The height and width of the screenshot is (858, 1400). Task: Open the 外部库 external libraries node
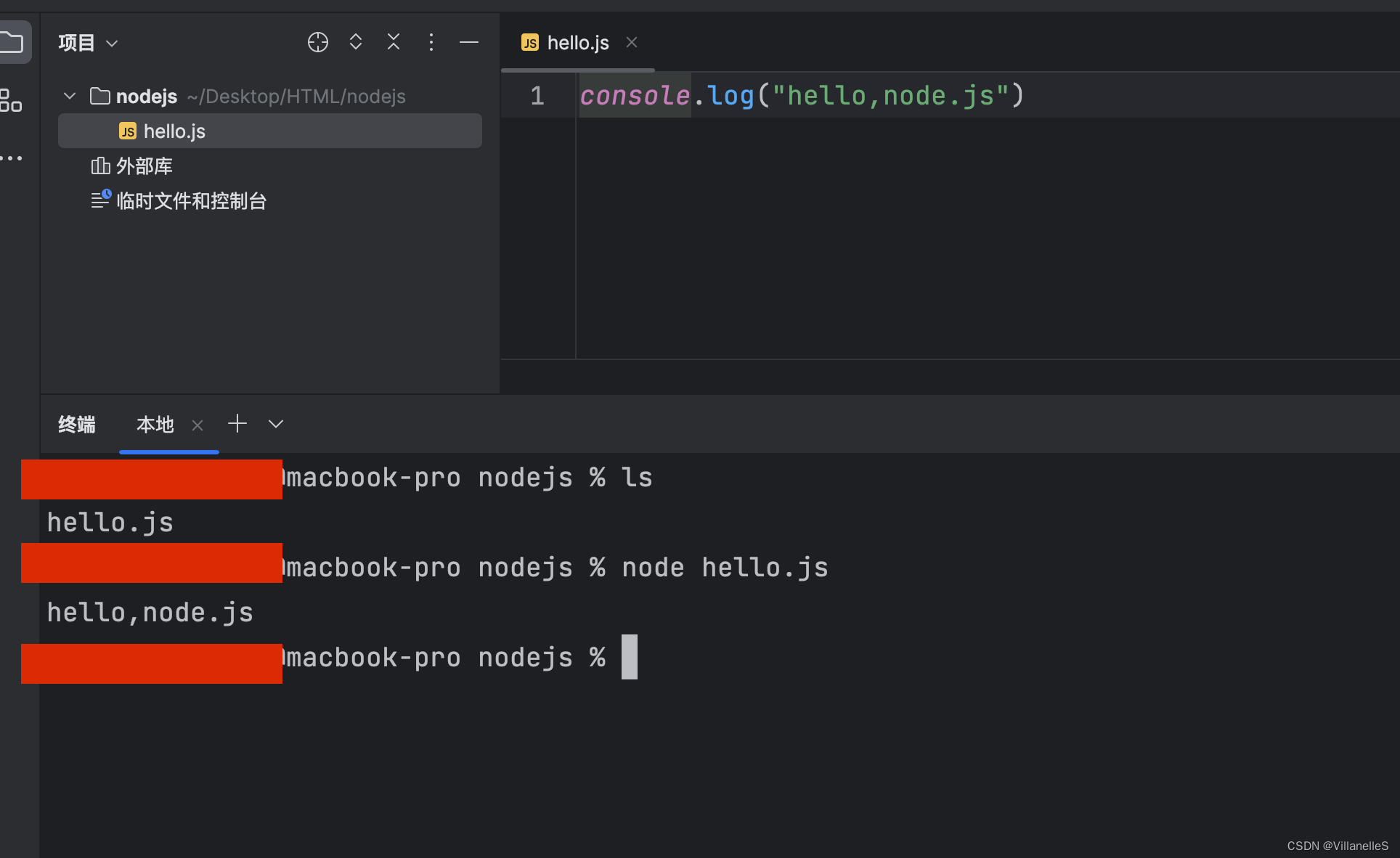coord(132,166)
